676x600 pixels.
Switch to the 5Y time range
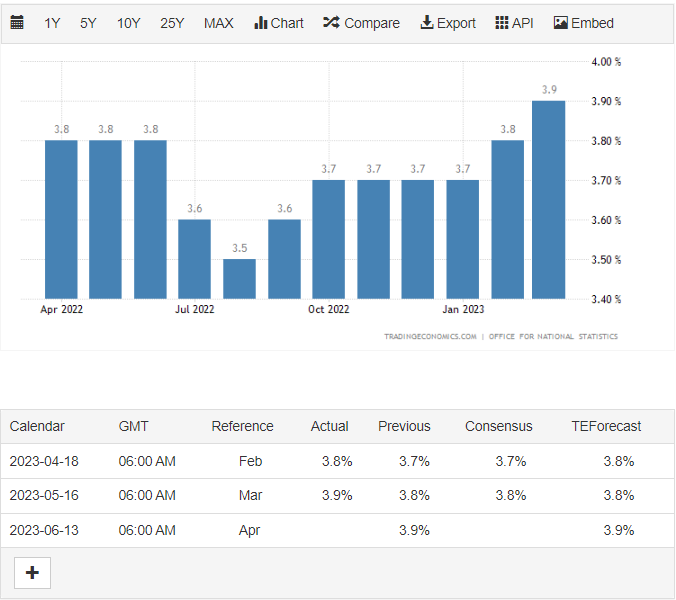88,22
